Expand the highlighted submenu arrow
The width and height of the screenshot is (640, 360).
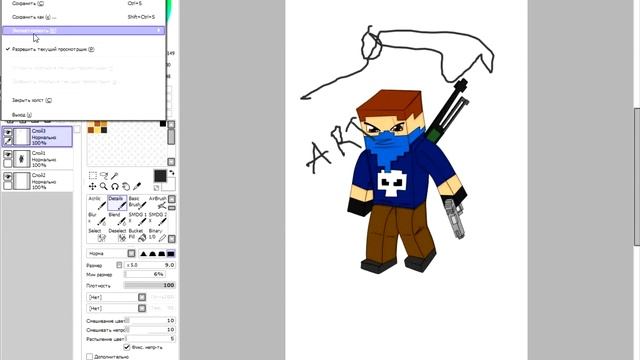158,31
